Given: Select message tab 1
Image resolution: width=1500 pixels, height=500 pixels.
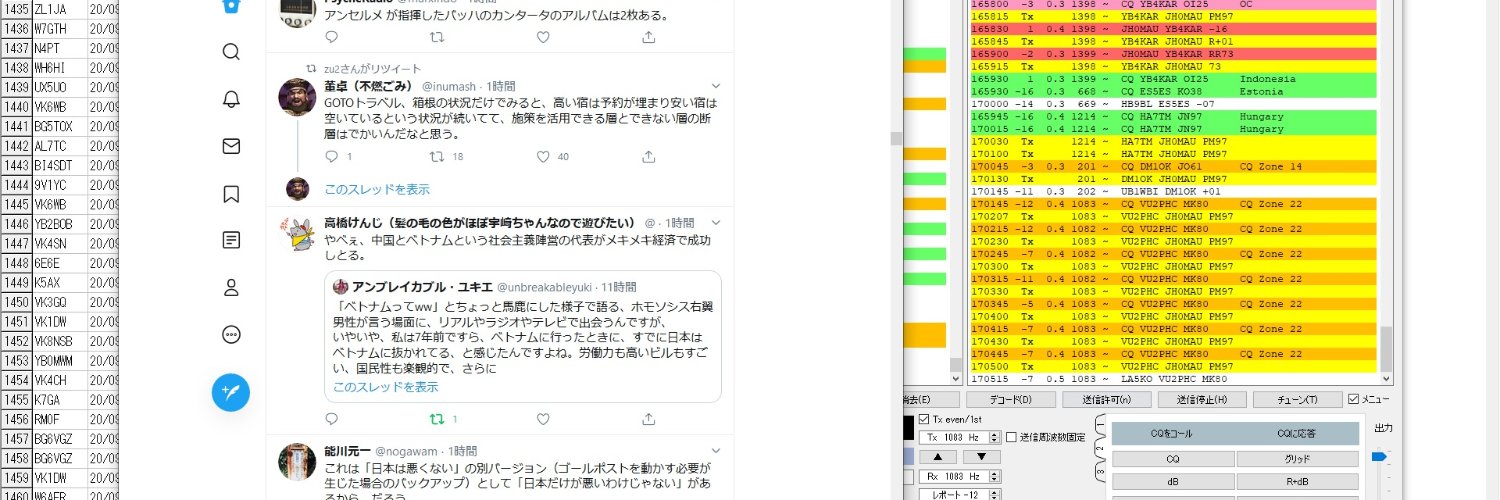Looking at the screenshot, I should (1102, 426).
